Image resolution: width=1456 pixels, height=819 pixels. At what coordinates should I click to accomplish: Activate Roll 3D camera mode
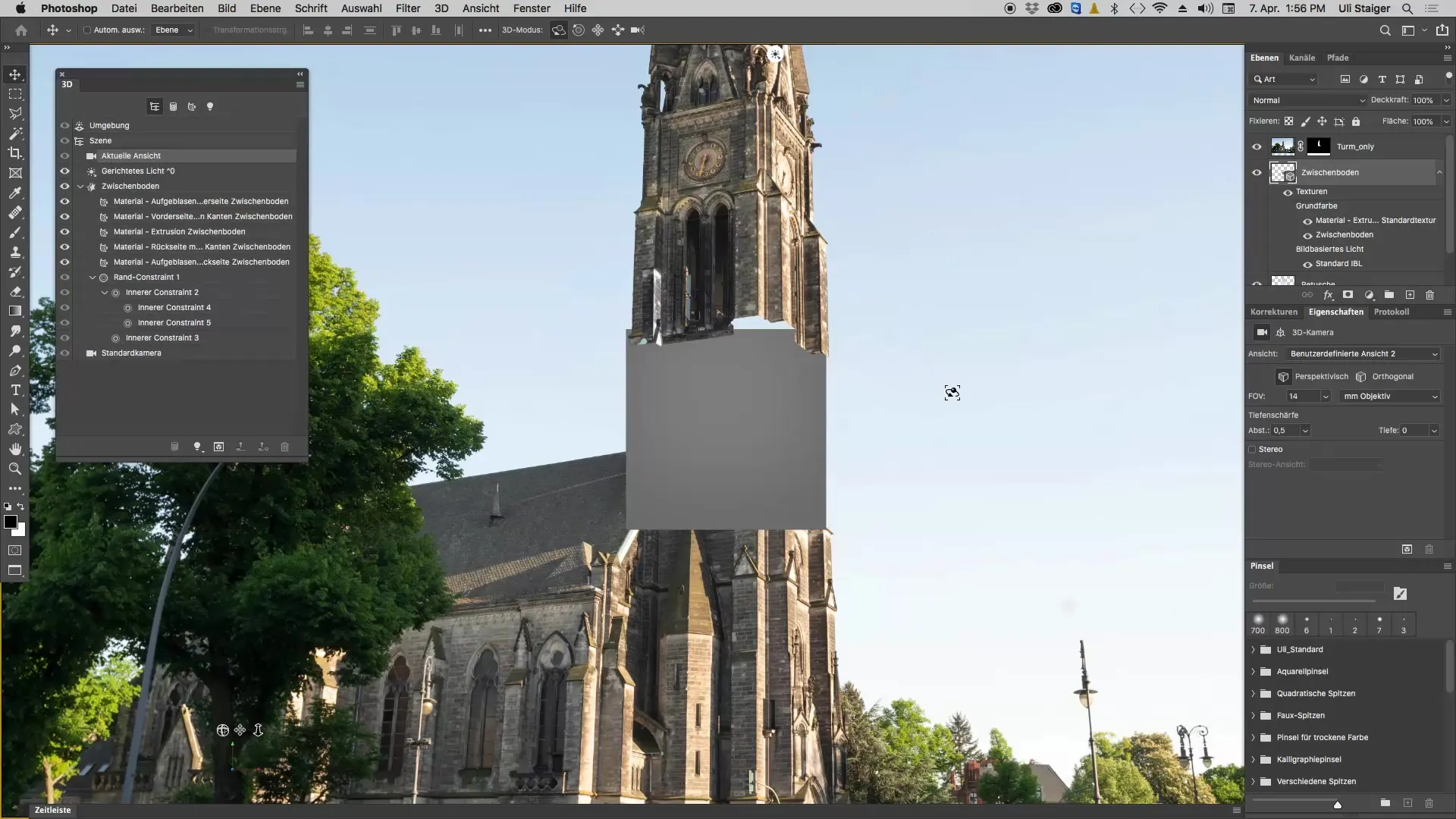click(x=579, y=30)
